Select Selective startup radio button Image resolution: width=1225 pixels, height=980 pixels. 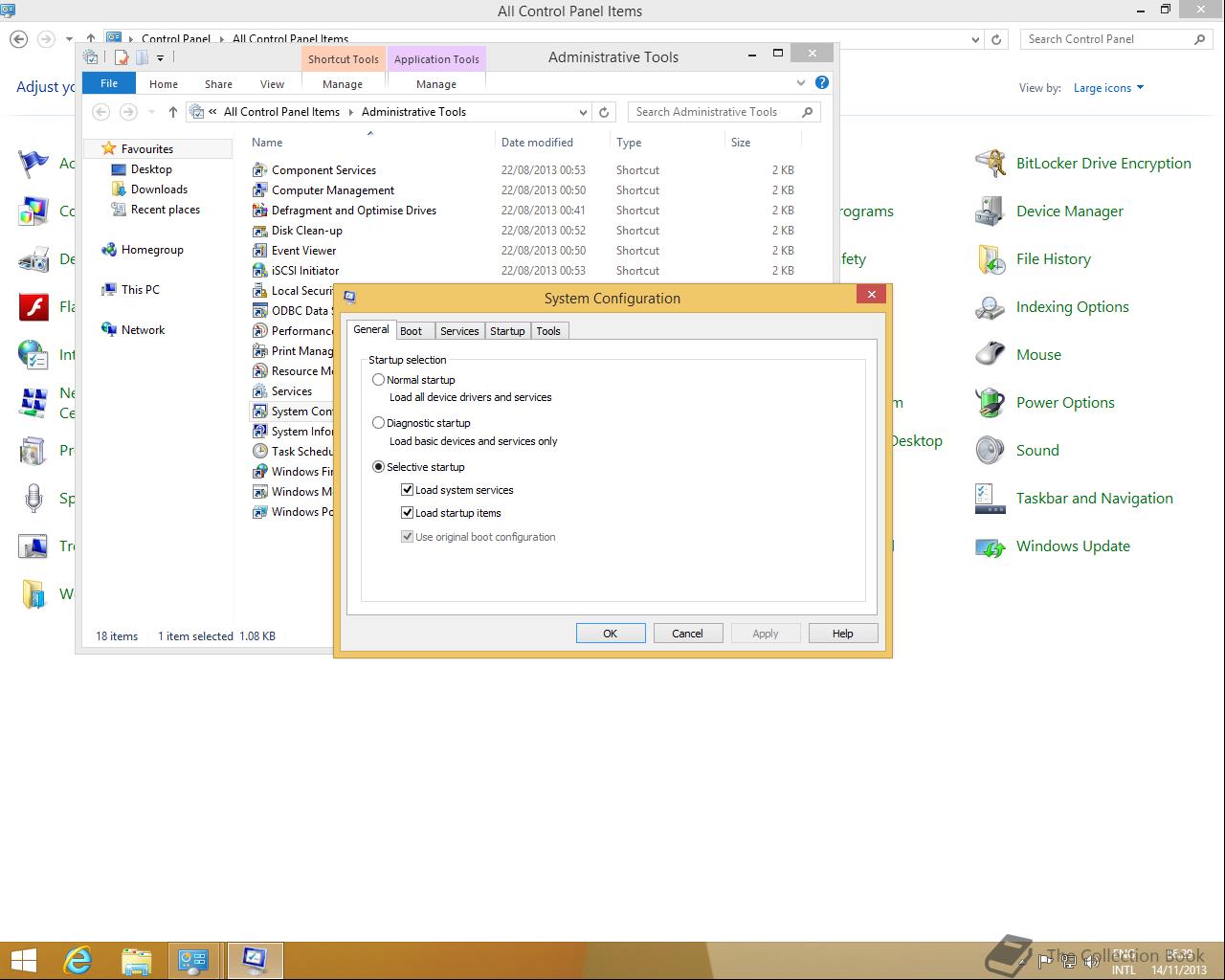(379, 467)
